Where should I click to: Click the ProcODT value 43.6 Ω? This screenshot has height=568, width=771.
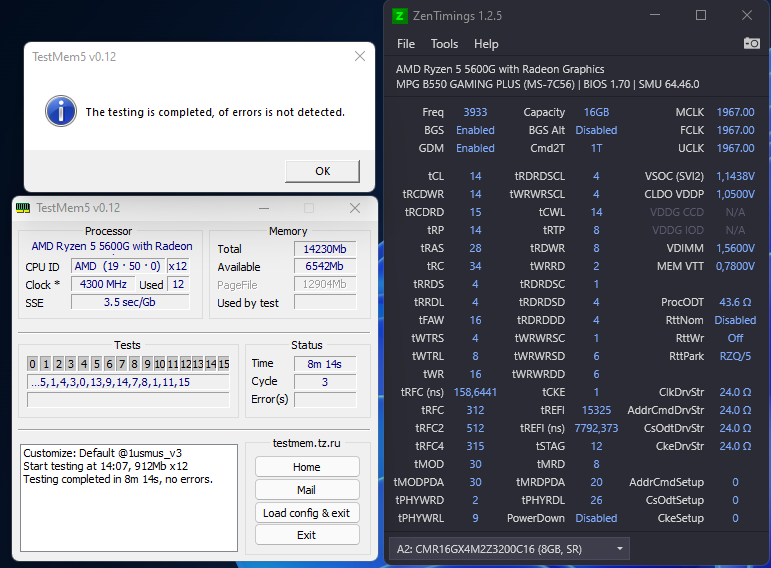tap(735, 302)
